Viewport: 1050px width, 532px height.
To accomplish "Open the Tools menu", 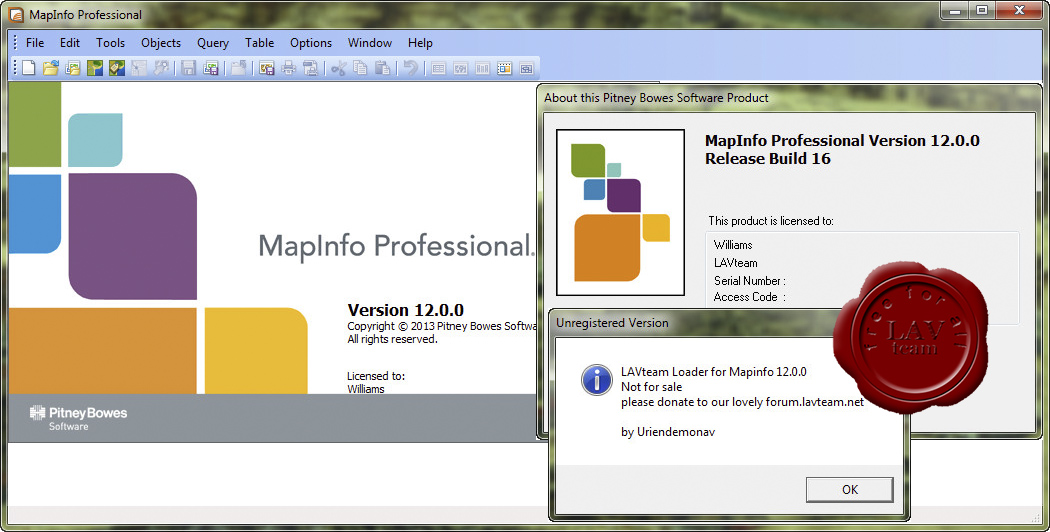I will point(110,42).
